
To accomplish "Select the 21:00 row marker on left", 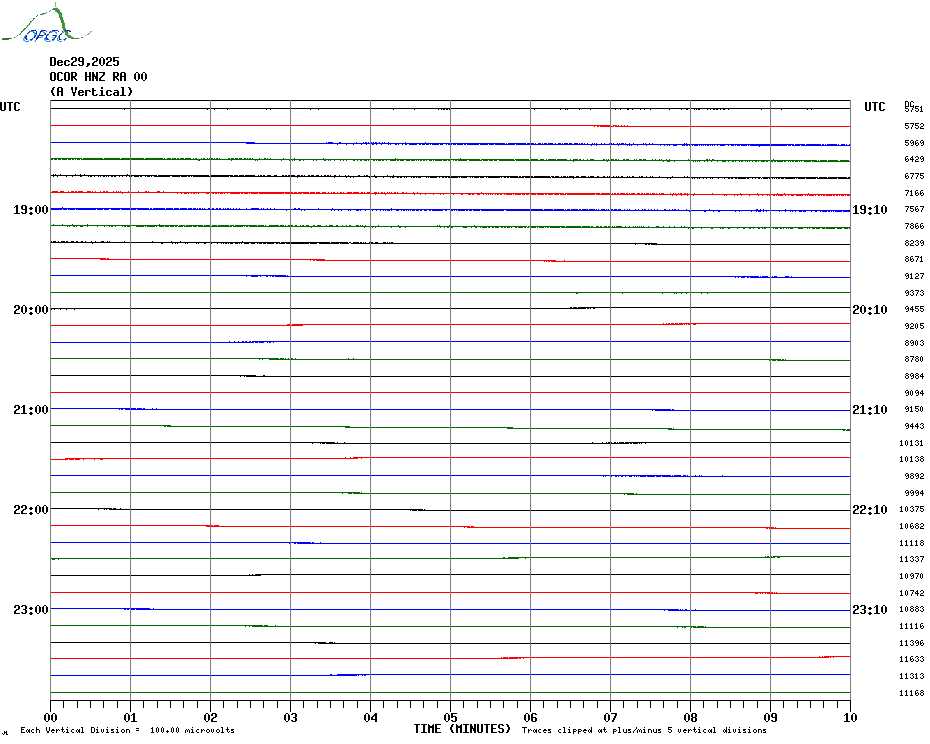I will (30, 410).
